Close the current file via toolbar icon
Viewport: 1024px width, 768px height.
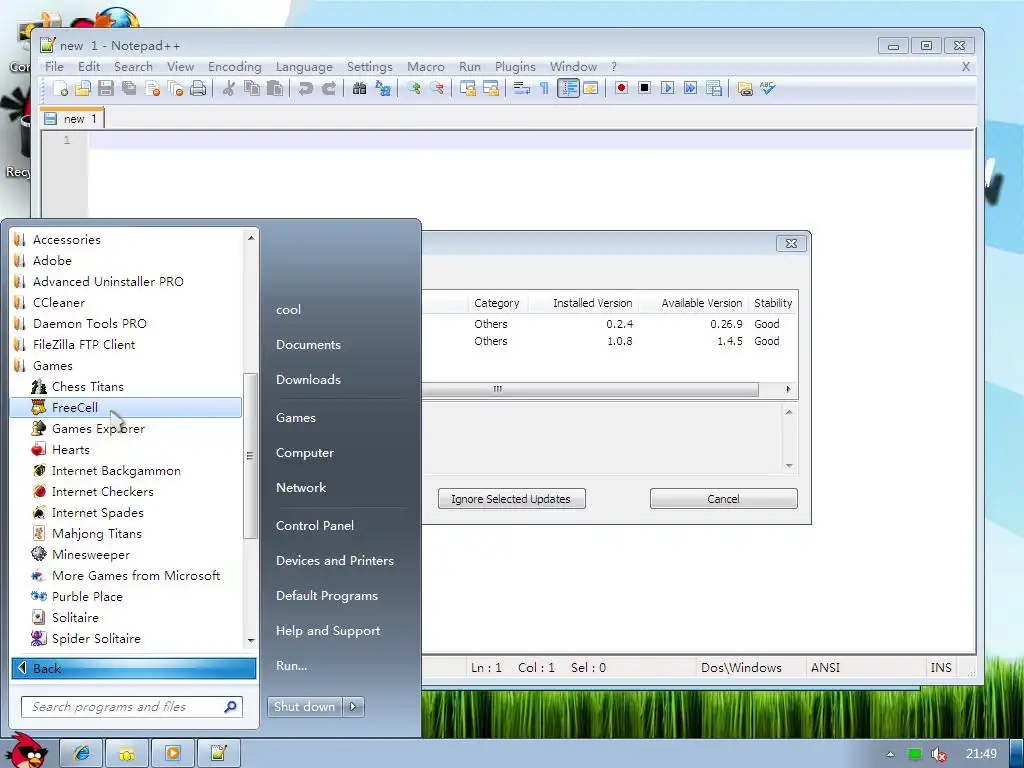tap(152, 88)
